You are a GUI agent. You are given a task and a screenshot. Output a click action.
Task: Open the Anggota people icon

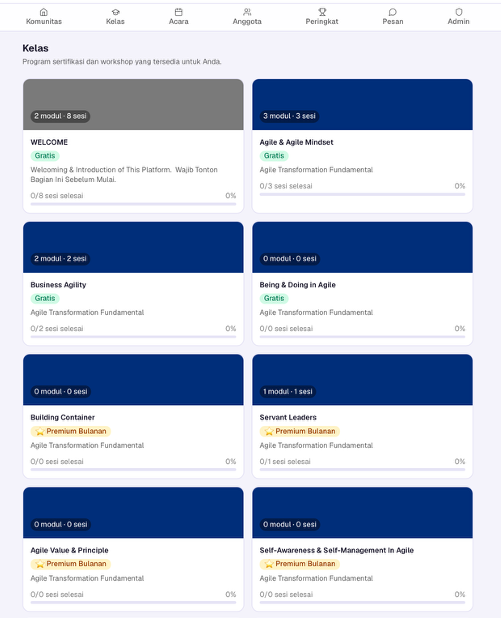coord(247,12)
